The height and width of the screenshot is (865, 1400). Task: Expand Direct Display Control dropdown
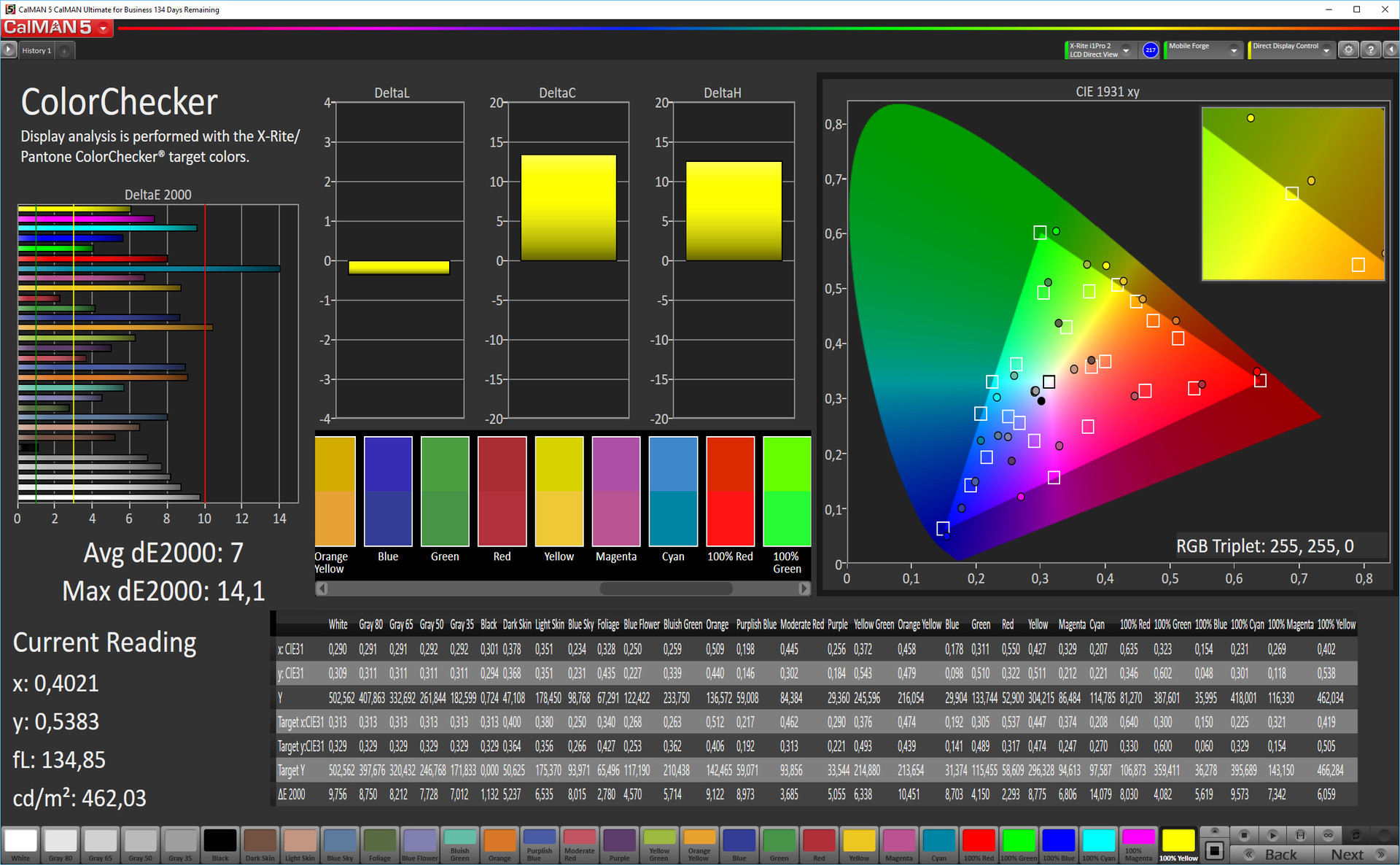coord(1326,50)
